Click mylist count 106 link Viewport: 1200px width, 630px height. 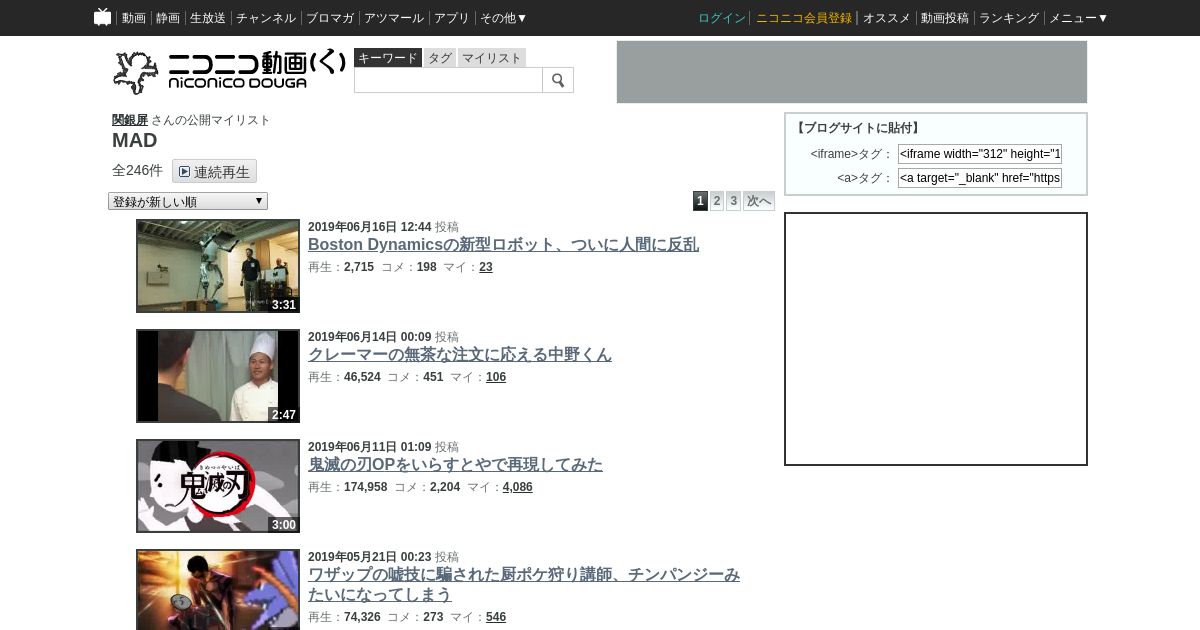tap(496, 377)
